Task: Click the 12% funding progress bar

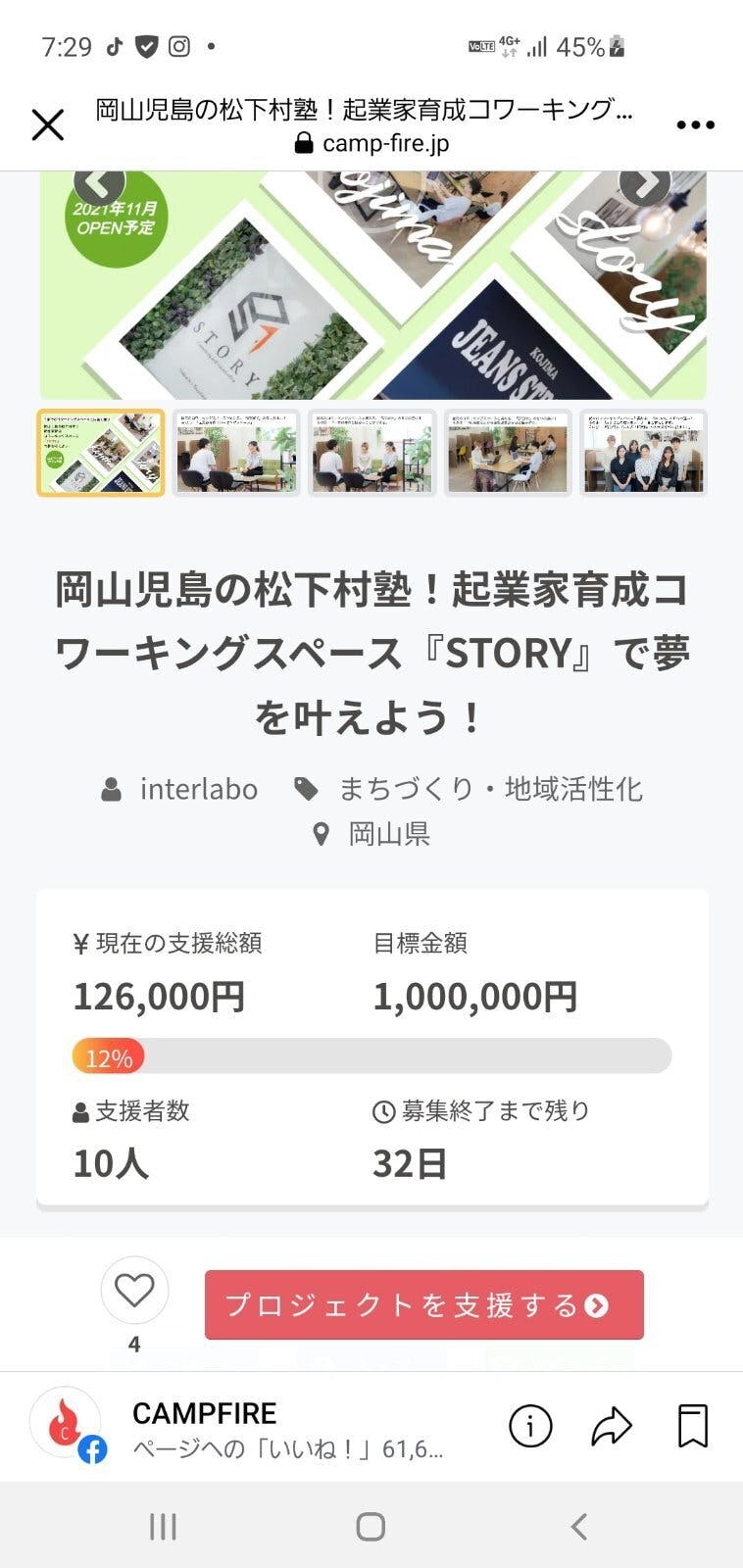Action: pyautogui.click(x=371, y=1056)
